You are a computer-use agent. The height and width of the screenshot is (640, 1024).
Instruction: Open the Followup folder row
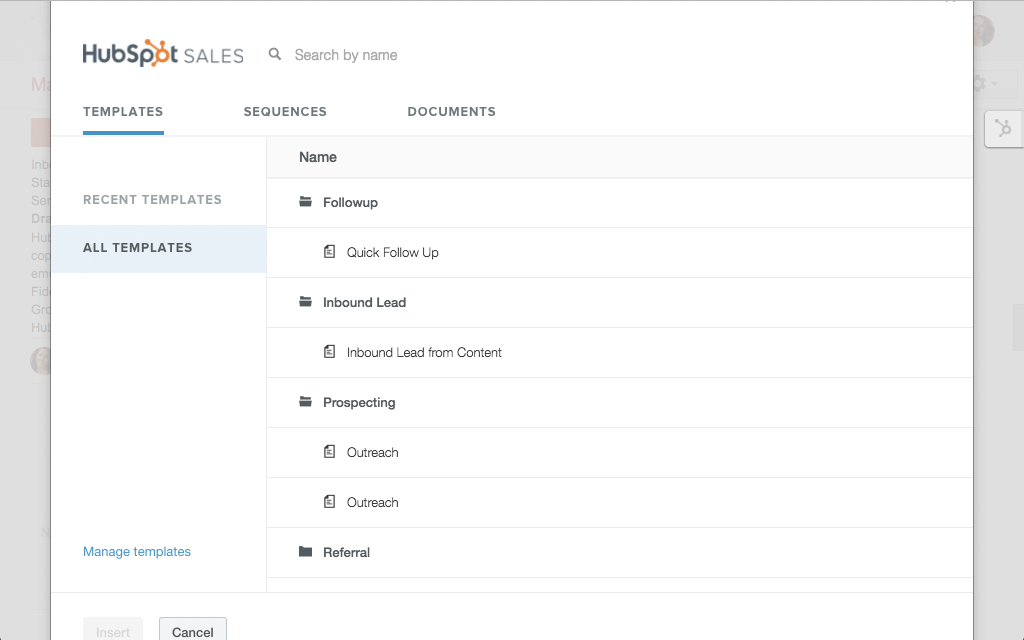click(619, 202)
